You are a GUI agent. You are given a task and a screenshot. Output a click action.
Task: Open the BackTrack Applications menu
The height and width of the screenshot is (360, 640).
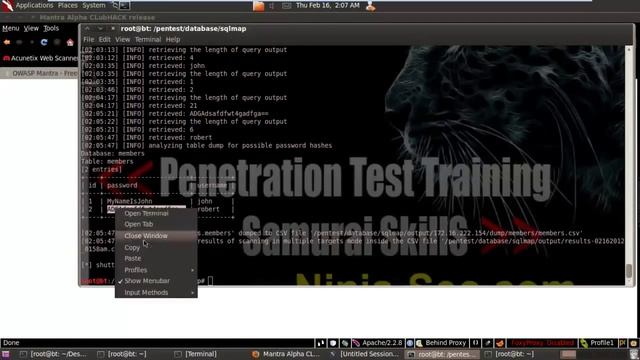click(x=34, y=5)
